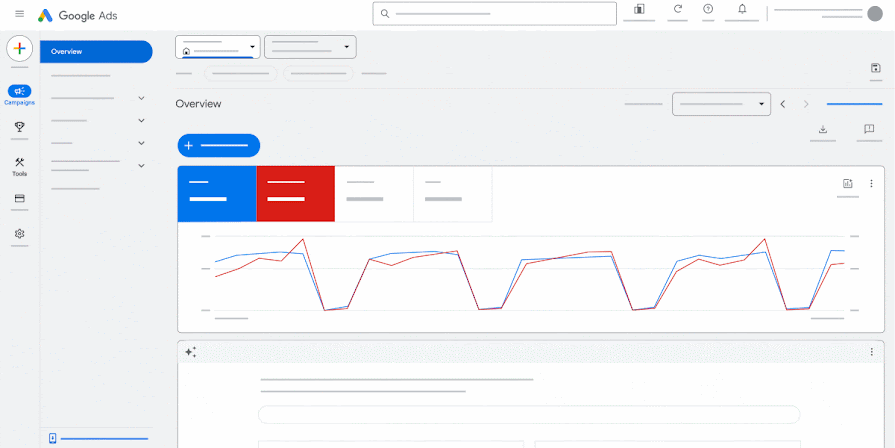Click the download icon above chart
Viewport: 895px width, 448px height.
pyautogui.click(x=823, y=129)
